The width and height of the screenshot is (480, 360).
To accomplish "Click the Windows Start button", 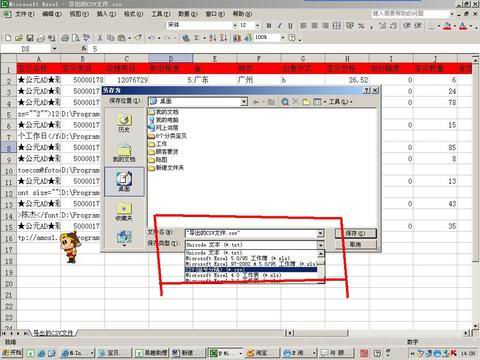I will point(12,352).
